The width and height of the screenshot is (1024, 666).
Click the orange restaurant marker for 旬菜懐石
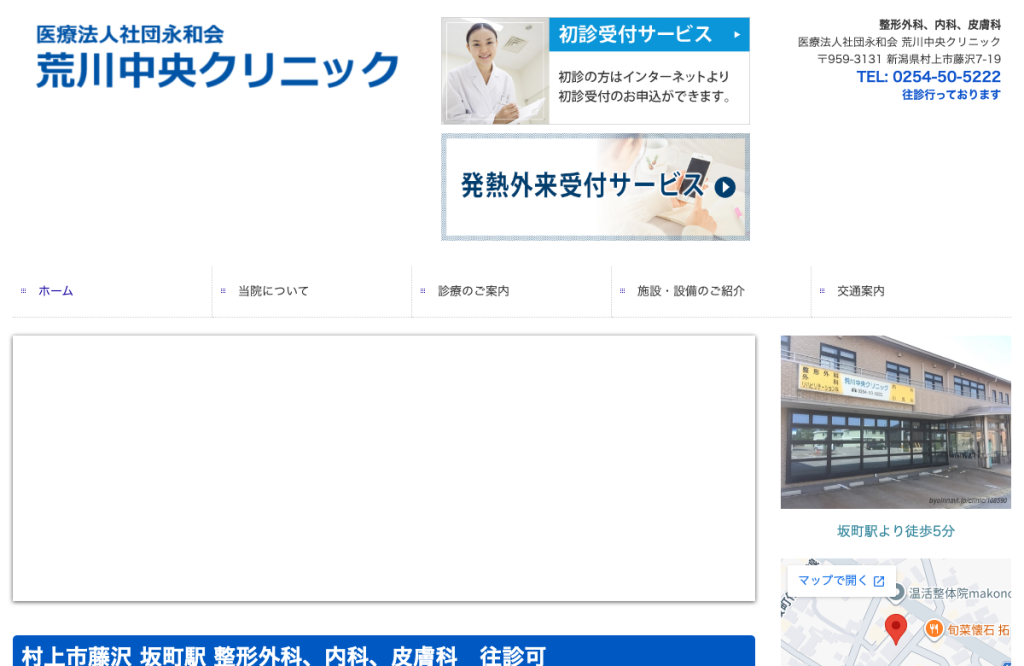click(x=934, y=629)
